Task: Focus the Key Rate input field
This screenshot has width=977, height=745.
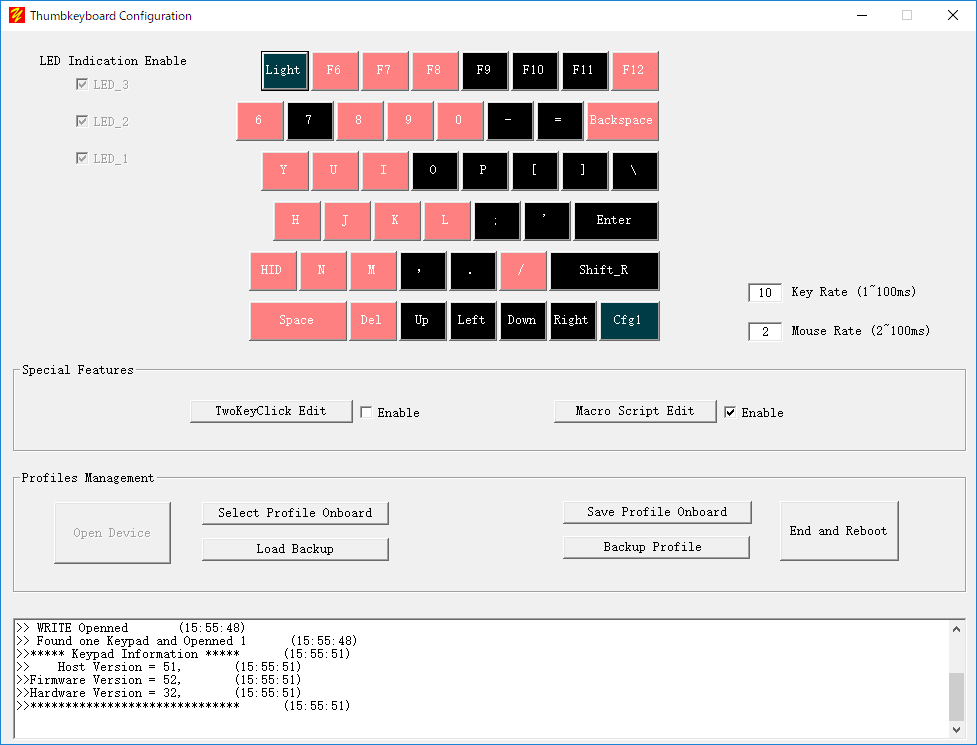Action: coord(765,293)
